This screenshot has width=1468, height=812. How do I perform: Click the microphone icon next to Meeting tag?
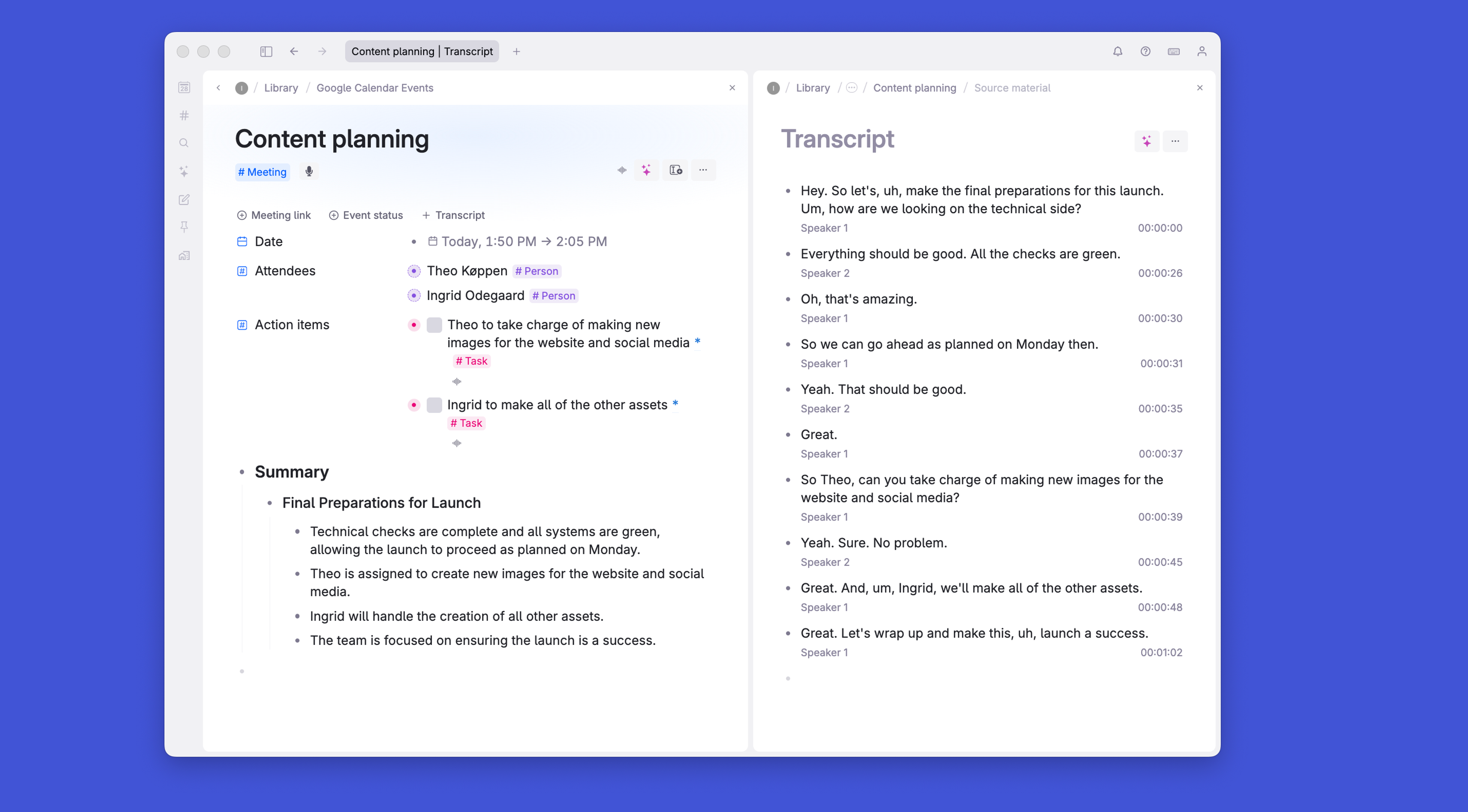(309, 172)
